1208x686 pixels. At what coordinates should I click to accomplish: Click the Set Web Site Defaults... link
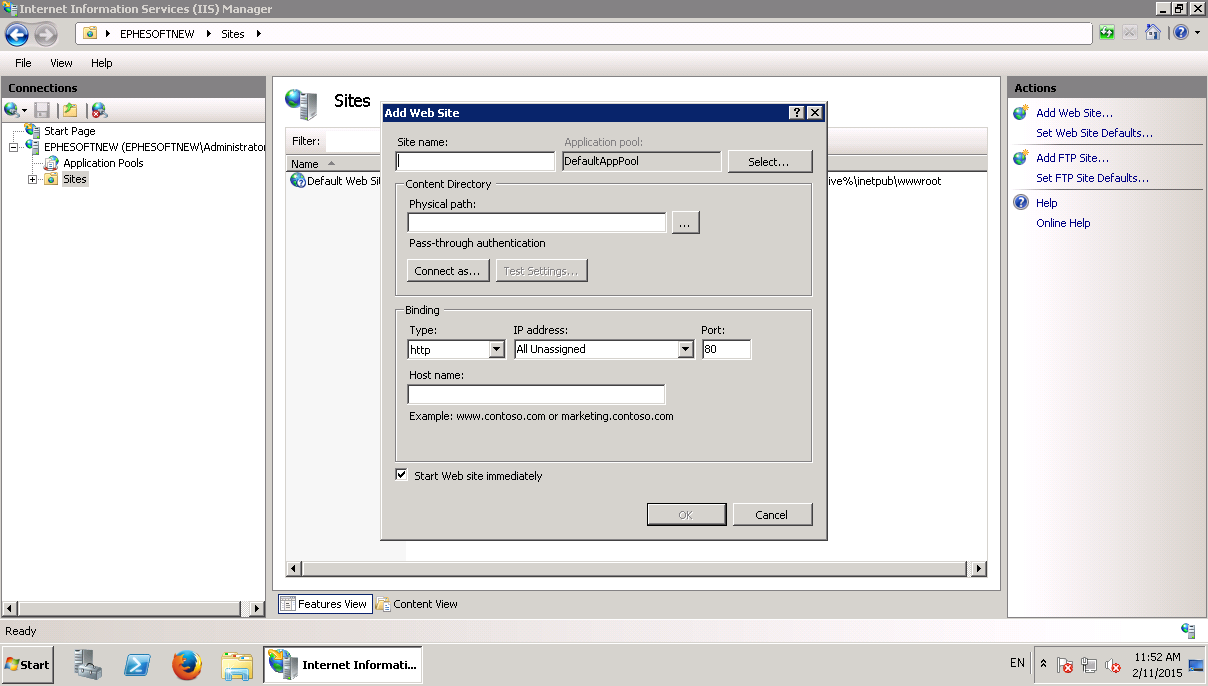pyautogui.click(x=1094, y=133)
